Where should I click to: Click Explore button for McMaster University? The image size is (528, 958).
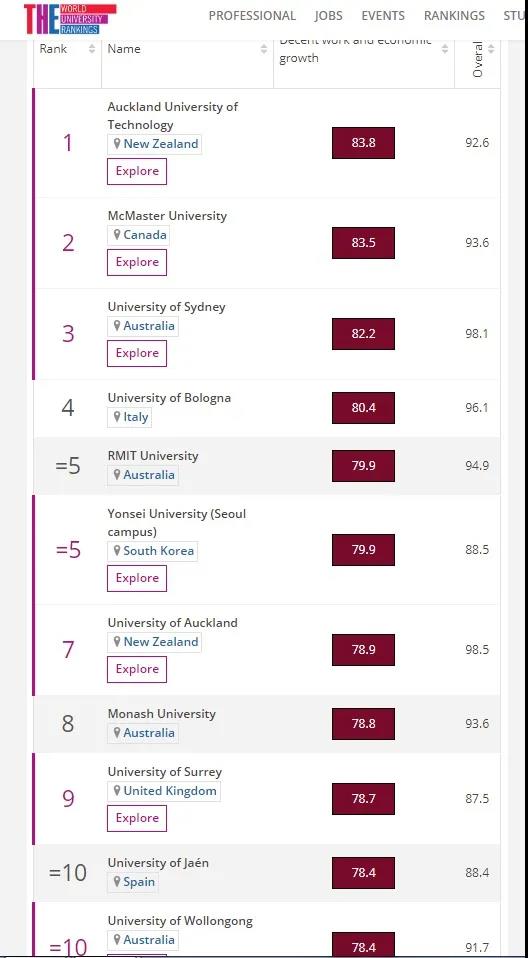137,262
